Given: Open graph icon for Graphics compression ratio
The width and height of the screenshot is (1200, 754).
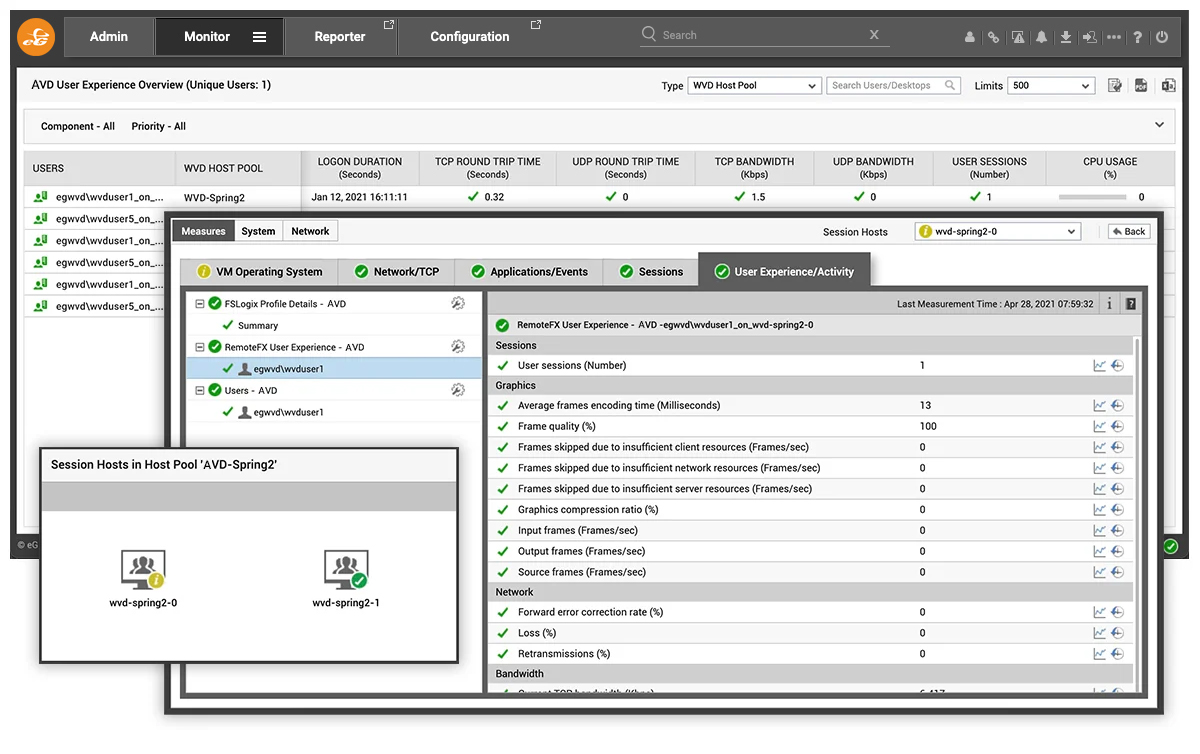Looking at the screenshot, I should click(1100, 510).
